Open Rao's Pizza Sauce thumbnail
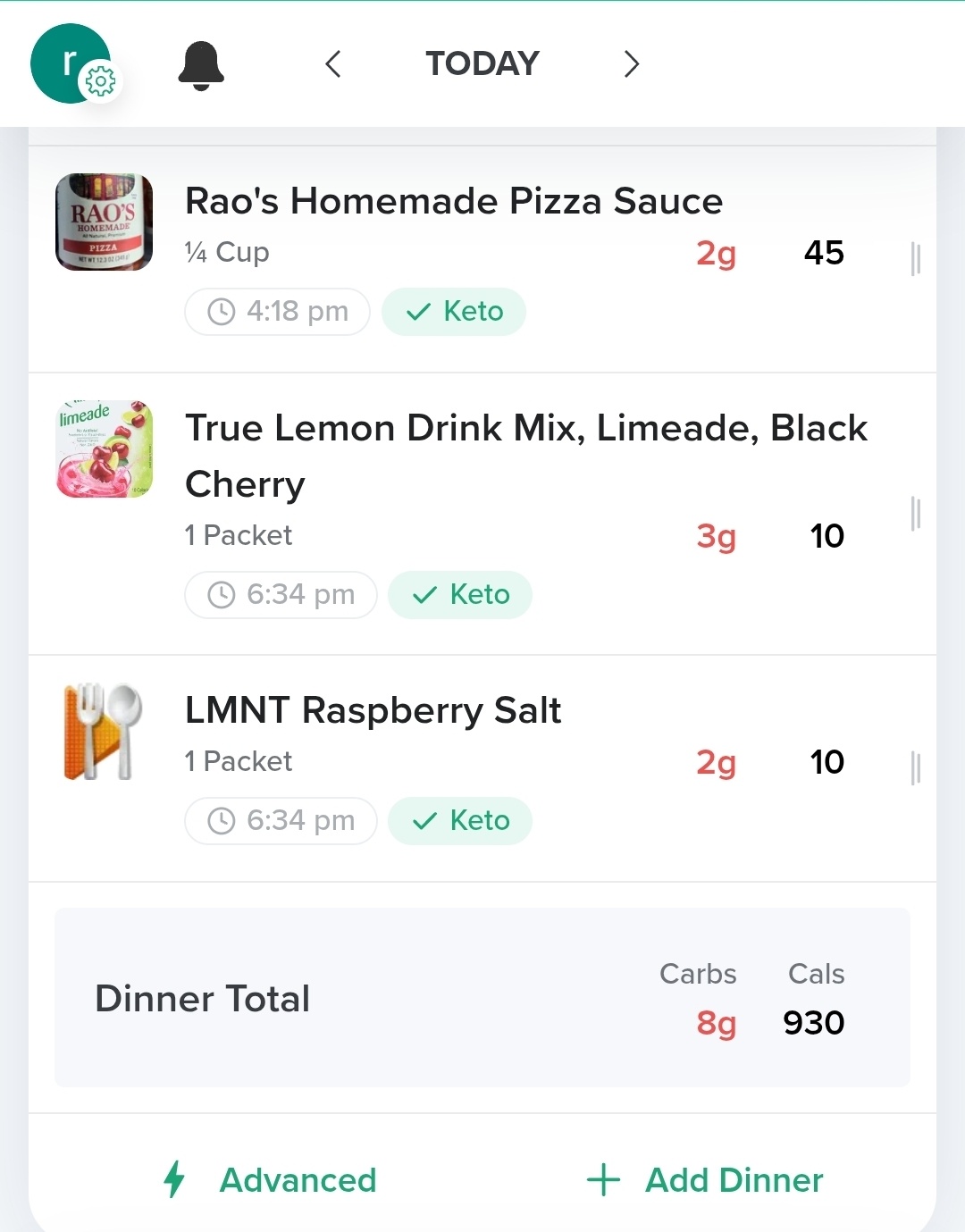 105,222
